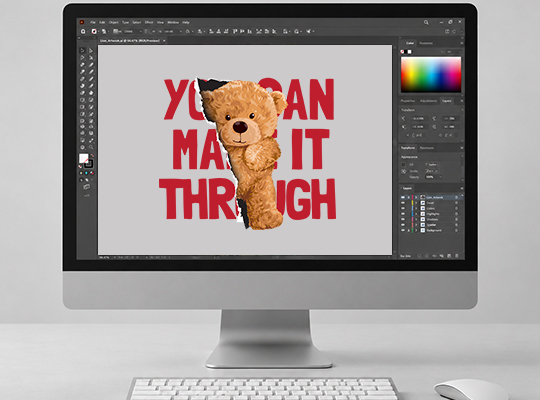The image size is (540, 400).
Task: Select the Direct Selection (white arrow) tool
Action: pos(91,51)
